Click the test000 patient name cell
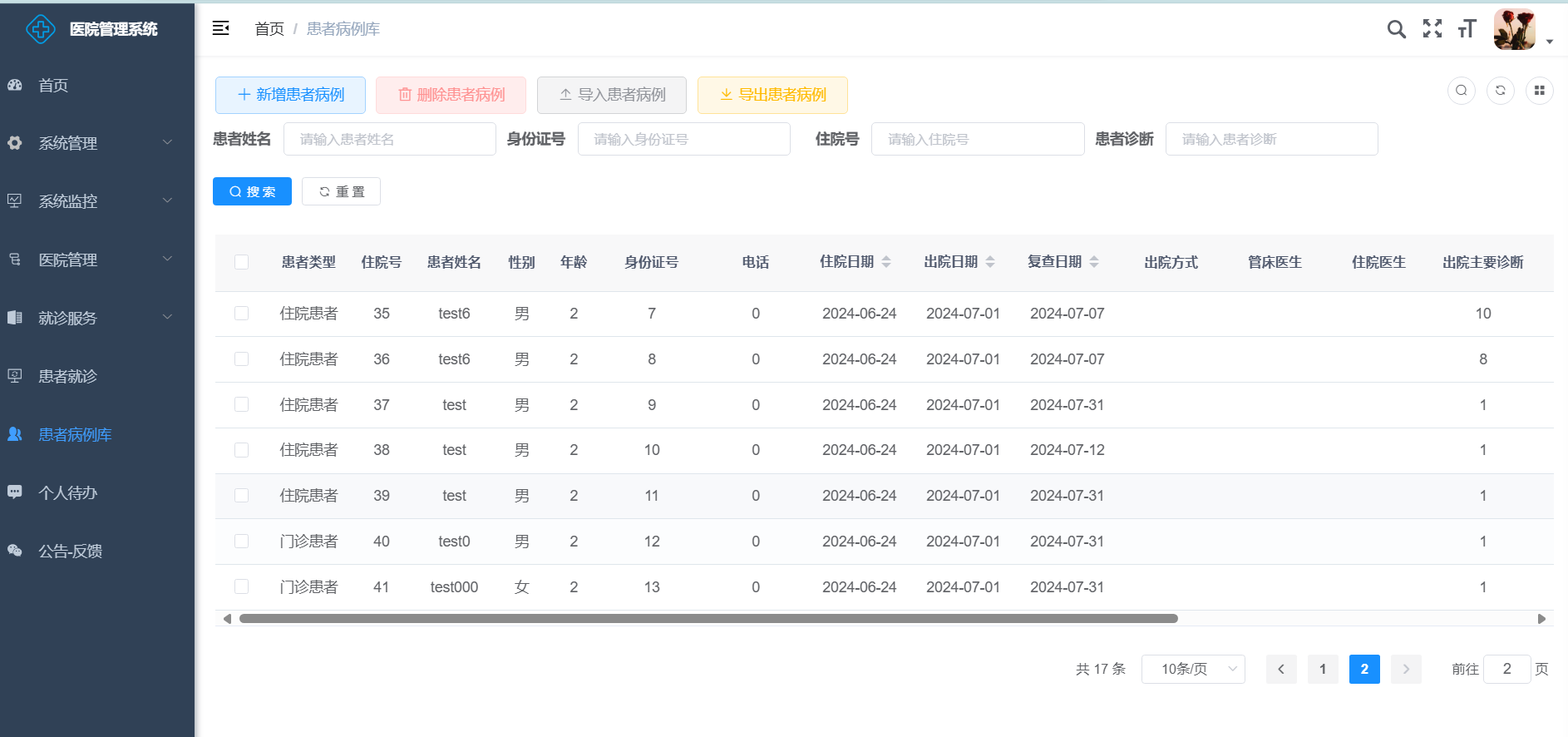Viewport: 1568px width, 737px height. click(x=454, y=587)
